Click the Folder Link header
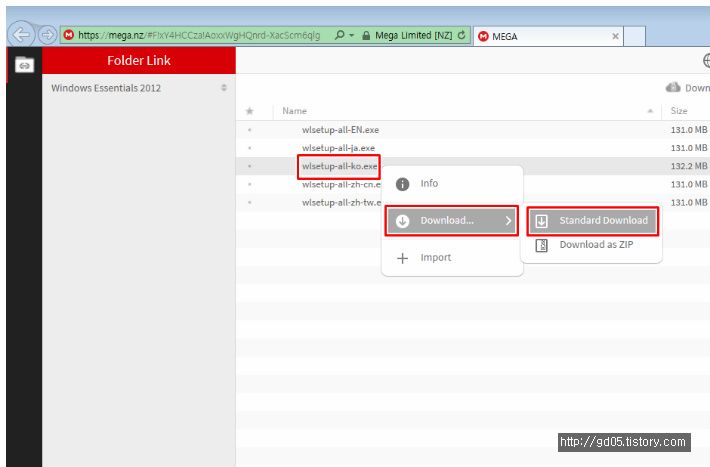 139,60
